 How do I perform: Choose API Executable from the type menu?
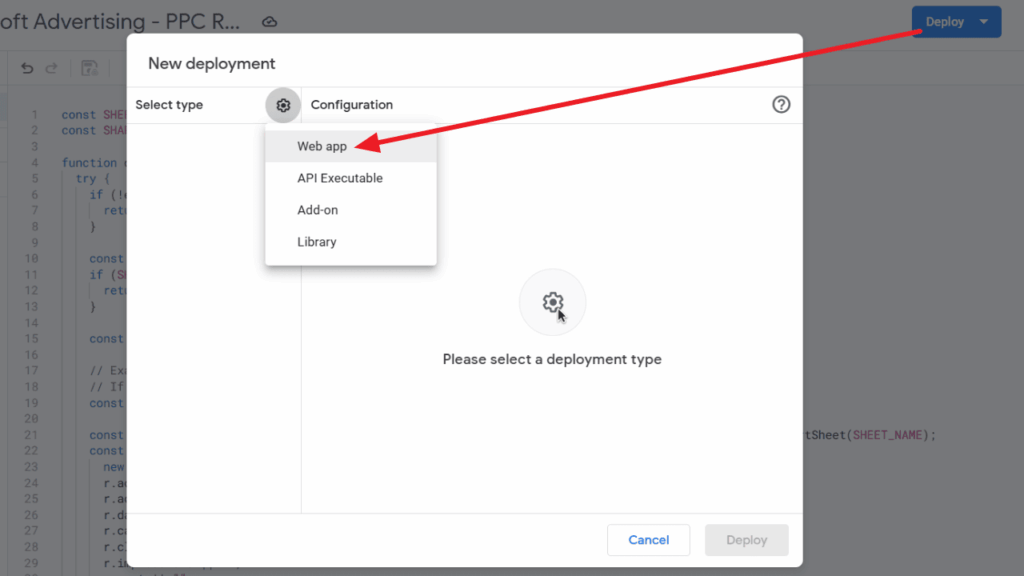point(341,178)
